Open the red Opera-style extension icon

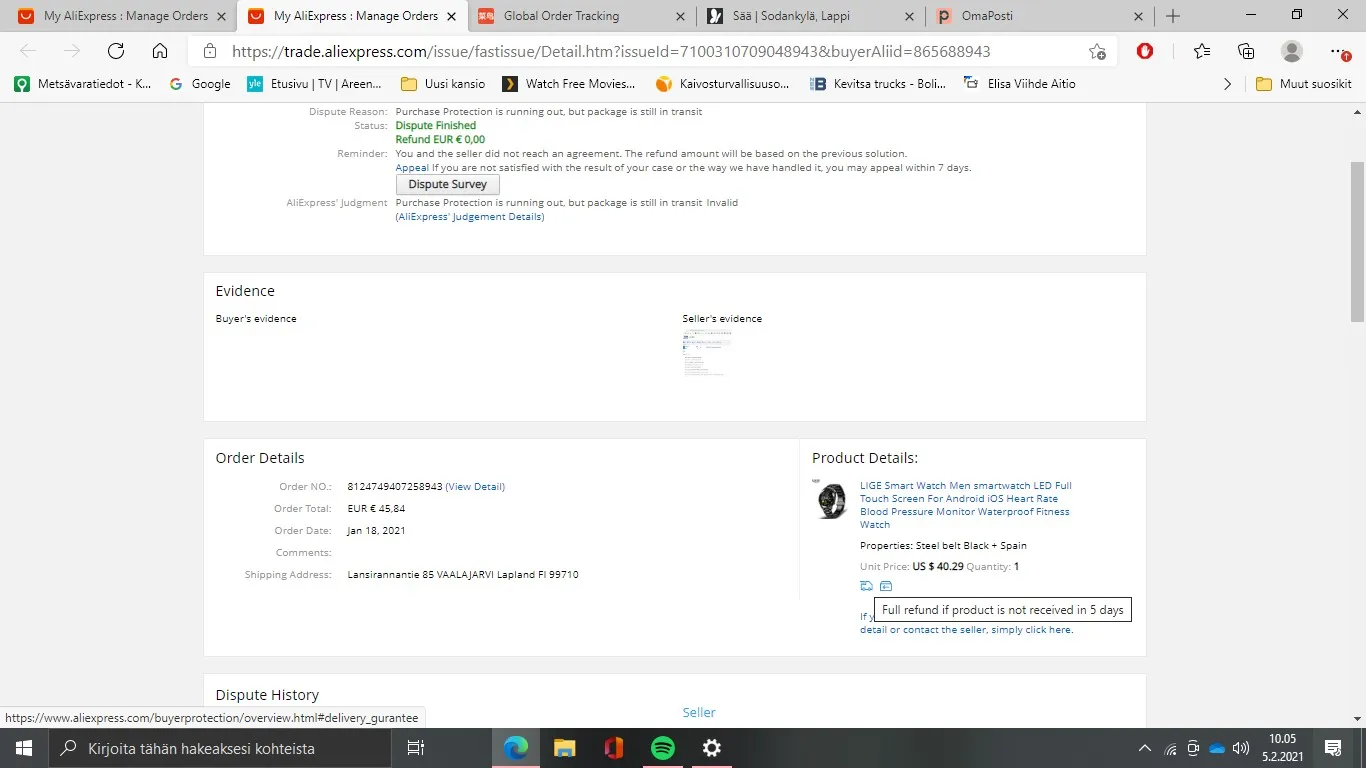pos(1146,51)
